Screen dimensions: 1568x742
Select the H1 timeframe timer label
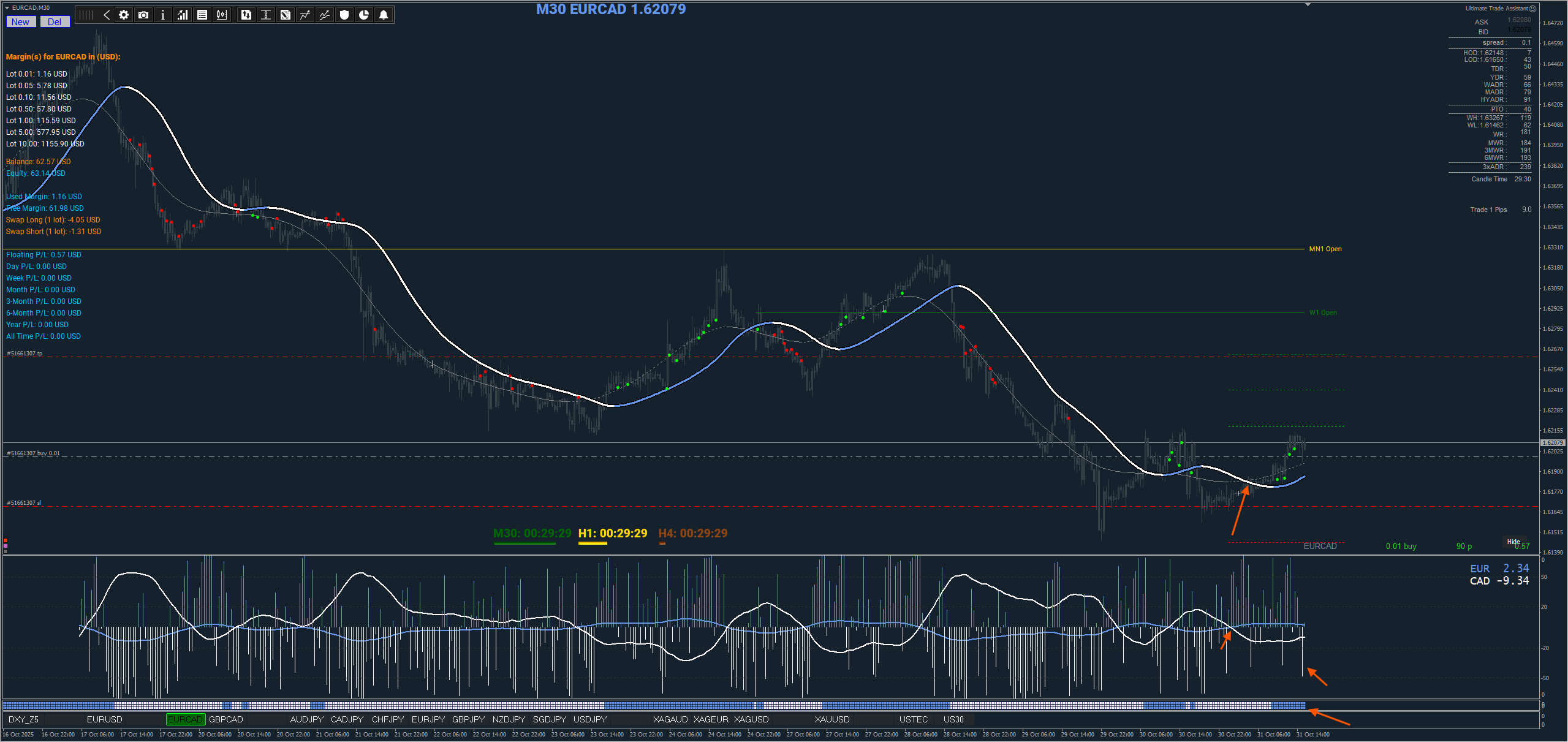point(612,533)
